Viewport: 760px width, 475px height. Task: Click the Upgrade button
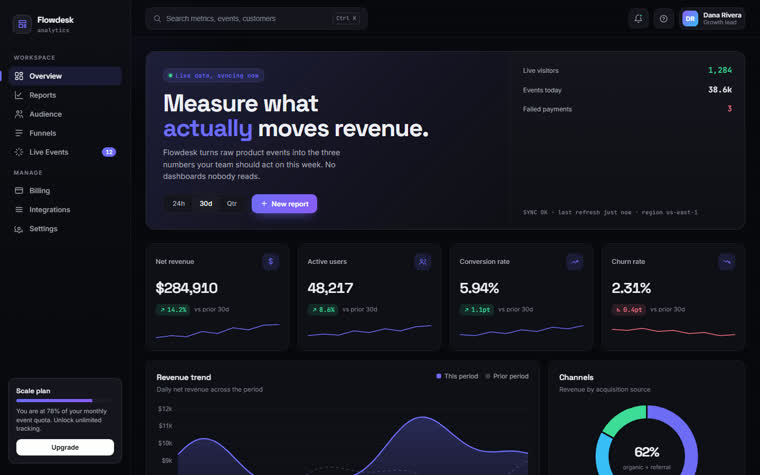(65, 447)
